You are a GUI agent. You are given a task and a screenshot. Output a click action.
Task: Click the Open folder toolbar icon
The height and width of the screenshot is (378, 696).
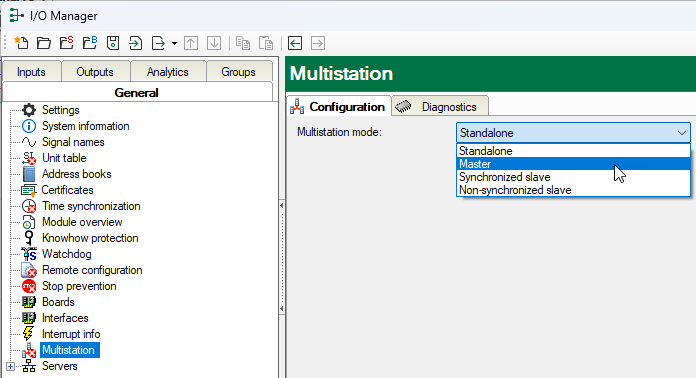[44, 43]
